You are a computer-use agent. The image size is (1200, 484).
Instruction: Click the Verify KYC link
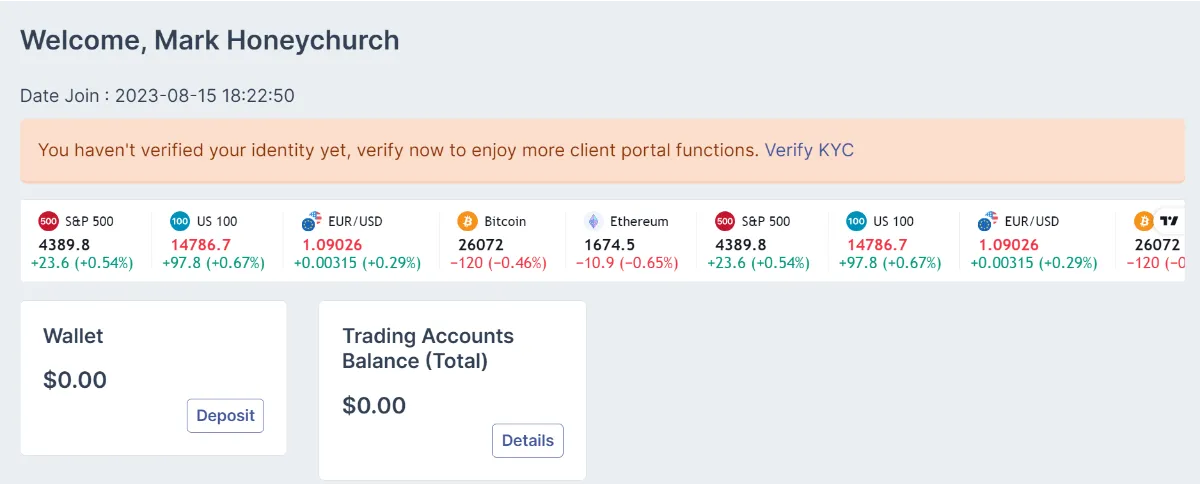(809, 150)
